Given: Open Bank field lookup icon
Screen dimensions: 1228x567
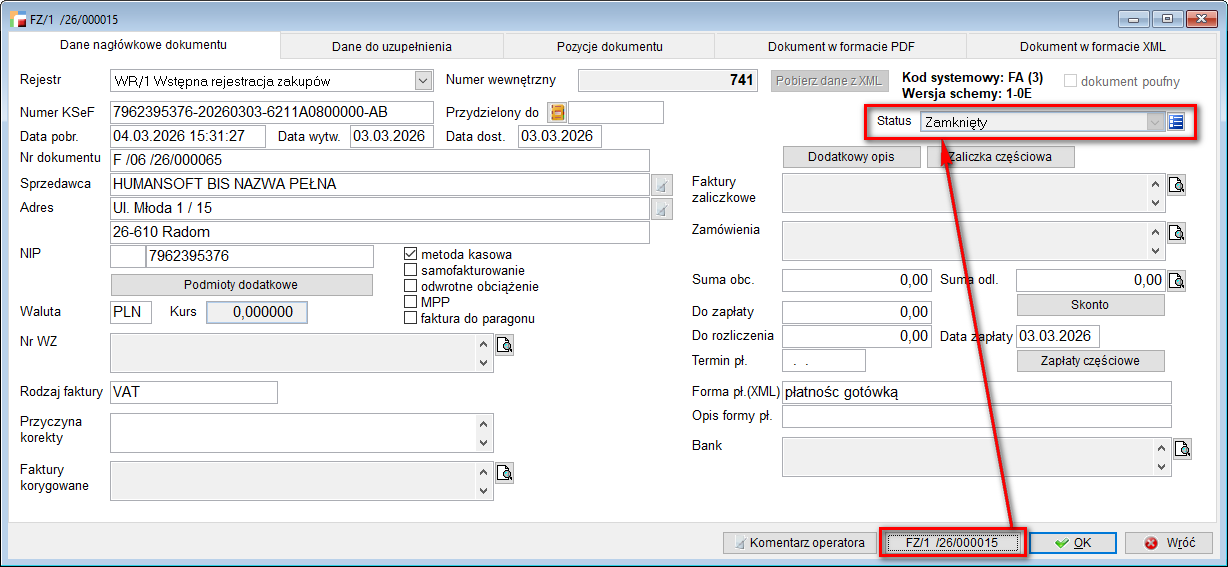Looking at the screenshot, I should coord(1182,449).
